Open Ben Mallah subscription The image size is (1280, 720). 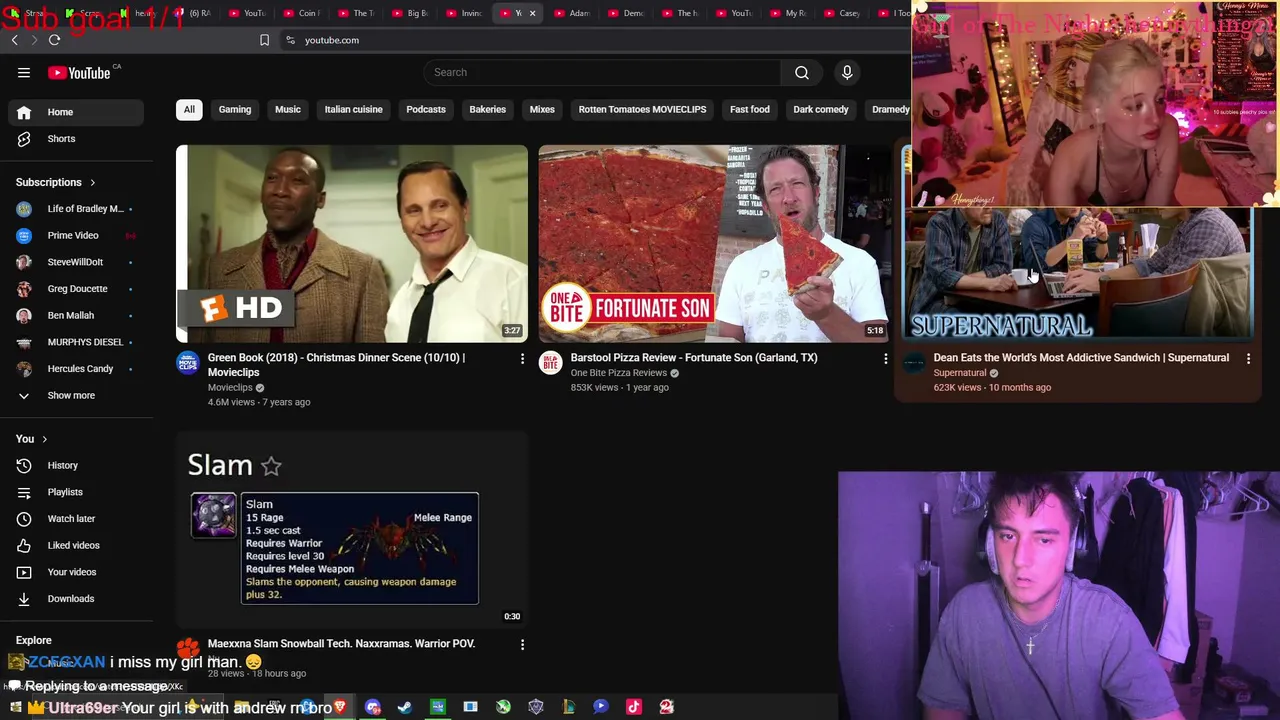tap(76, 315)
